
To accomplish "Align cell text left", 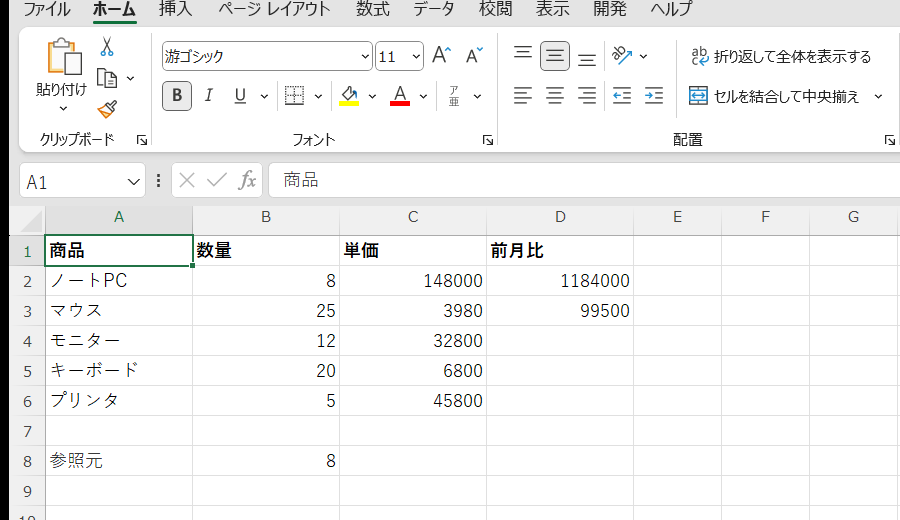I will click(x=522, y=95).
